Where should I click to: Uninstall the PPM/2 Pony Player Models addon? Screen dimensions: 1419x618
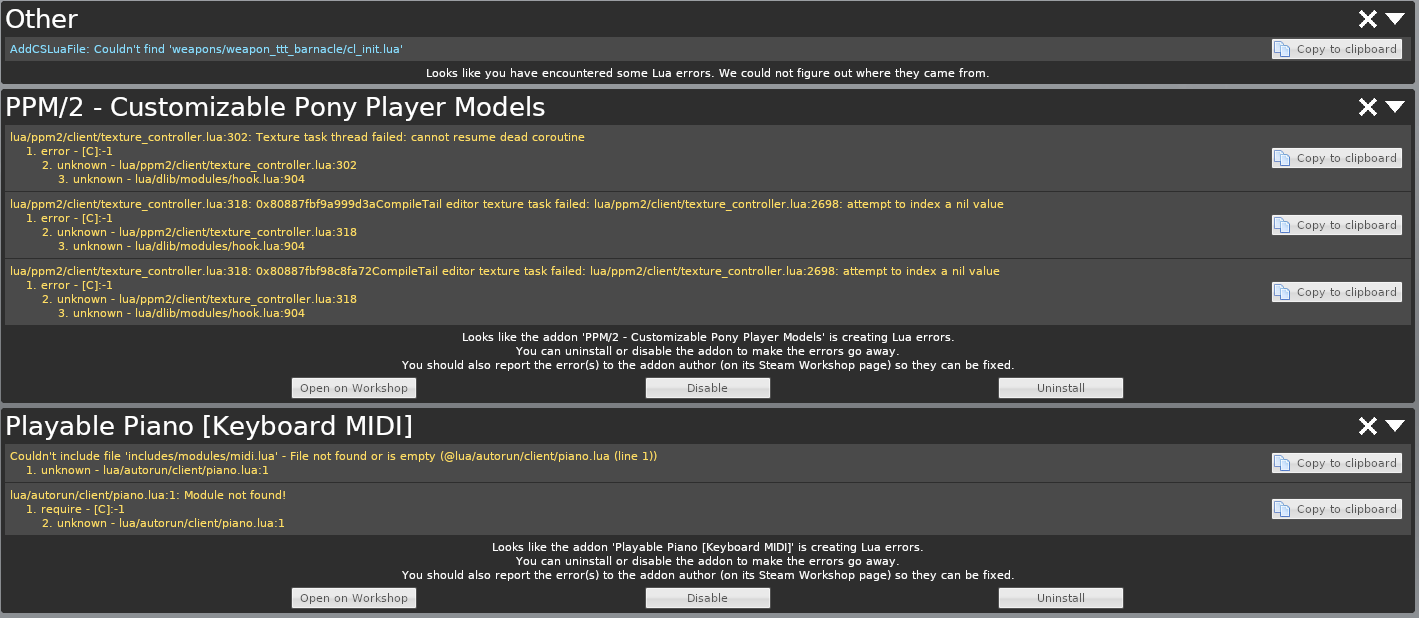1061,388
